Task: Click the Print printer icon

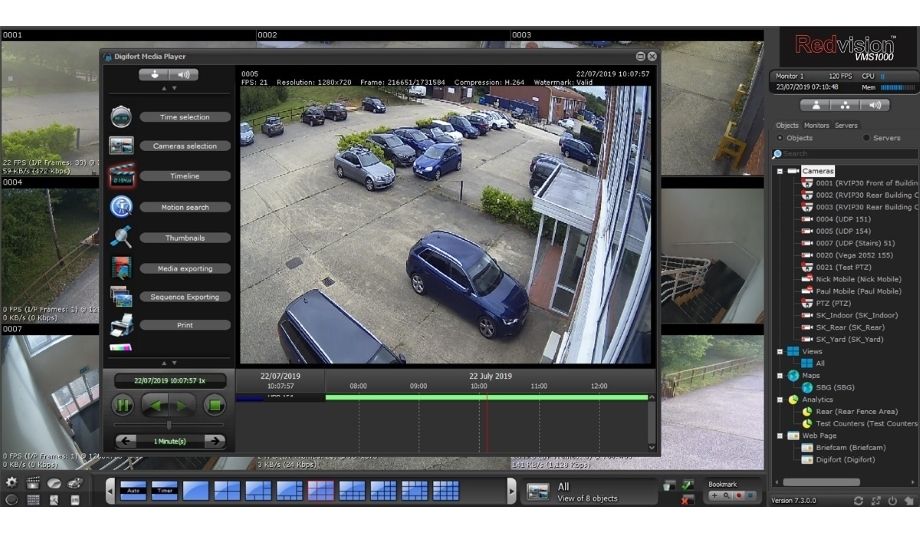Action: pyautogui.click(x=121, y=325)
